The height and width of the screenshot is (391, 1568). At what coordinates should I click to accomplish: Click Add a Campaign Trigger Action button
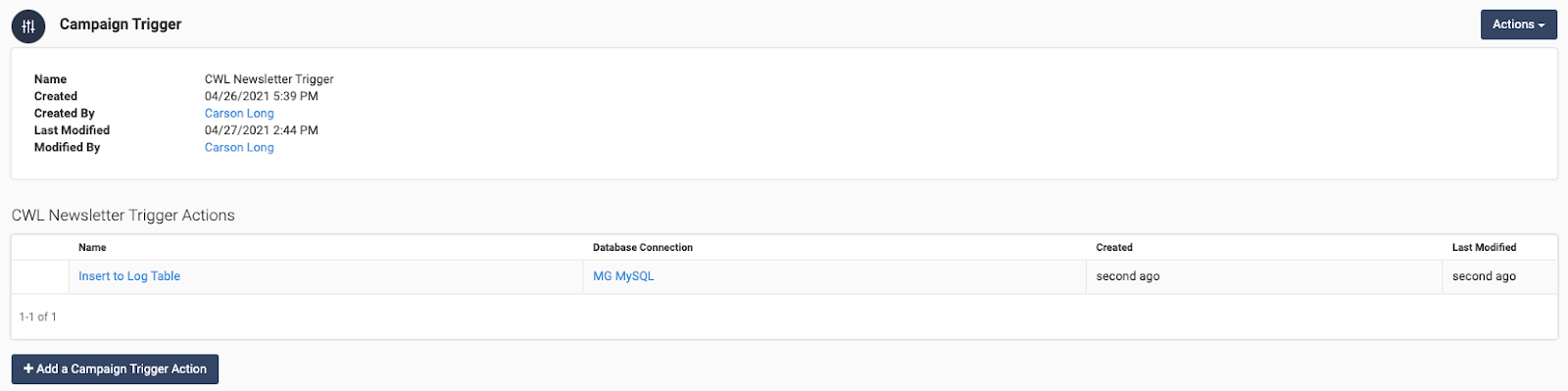pos(115,369)
